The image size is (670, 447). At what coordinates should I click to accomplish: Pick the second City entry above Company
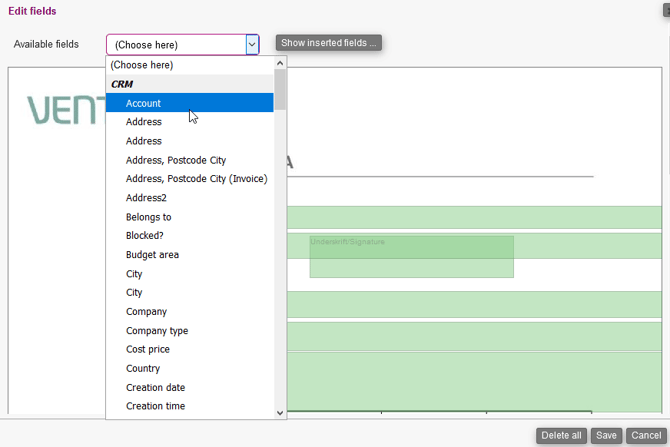pos(190,292)
